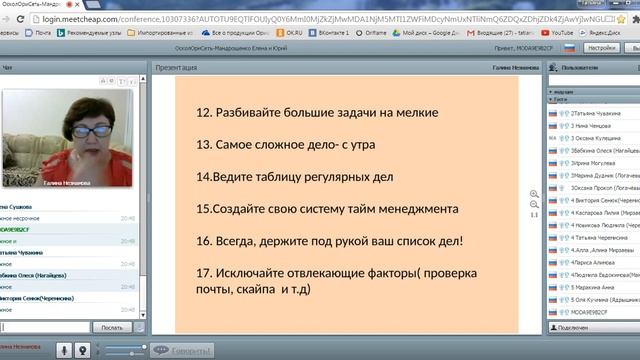Open the Gmail Входящие (27) bookmark
Screen dimensions: 640x360
point(500,33)
